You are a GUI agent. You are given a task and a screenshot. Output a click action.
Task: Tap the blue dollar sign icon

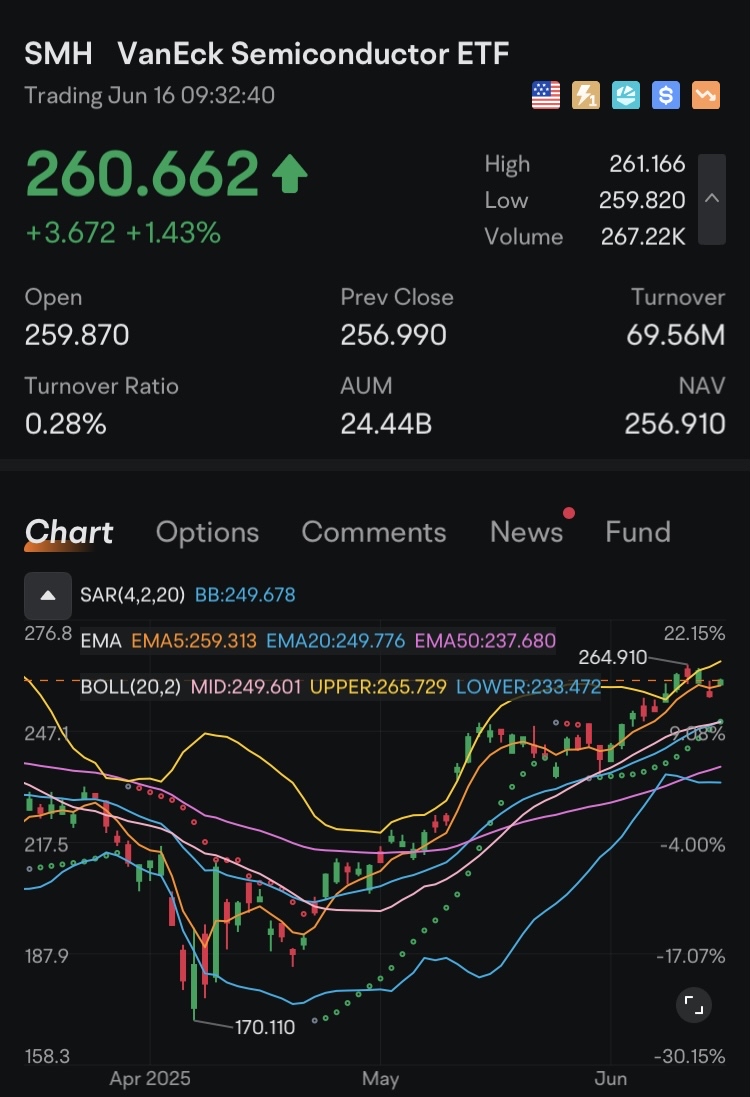pyautogui.click(x=666, y=96)
